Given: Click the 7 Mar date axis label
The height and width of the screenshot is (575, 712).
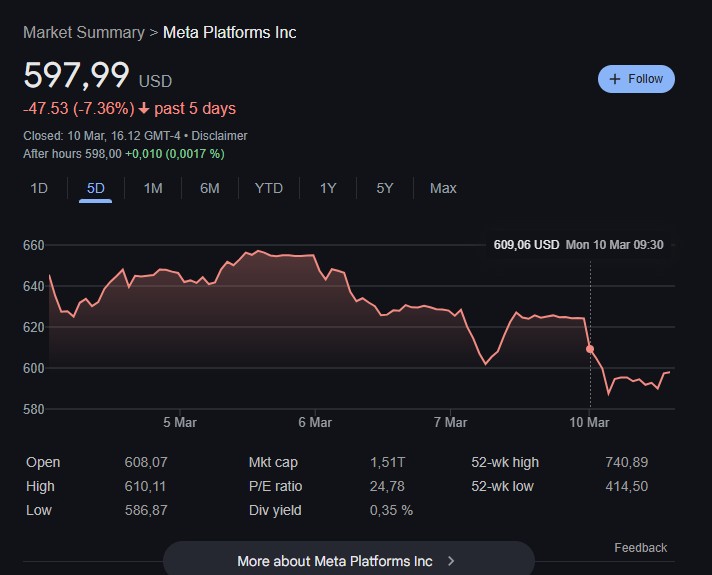Looking at the screenshot, I should click(450, 422).
